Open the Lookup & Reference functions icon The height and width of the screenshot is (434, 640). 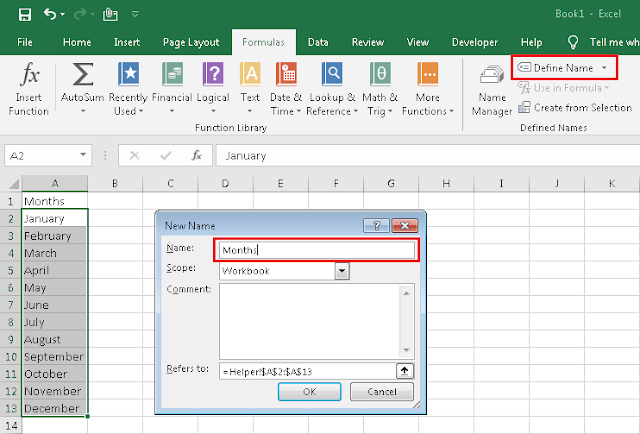(x=332, y=74)
